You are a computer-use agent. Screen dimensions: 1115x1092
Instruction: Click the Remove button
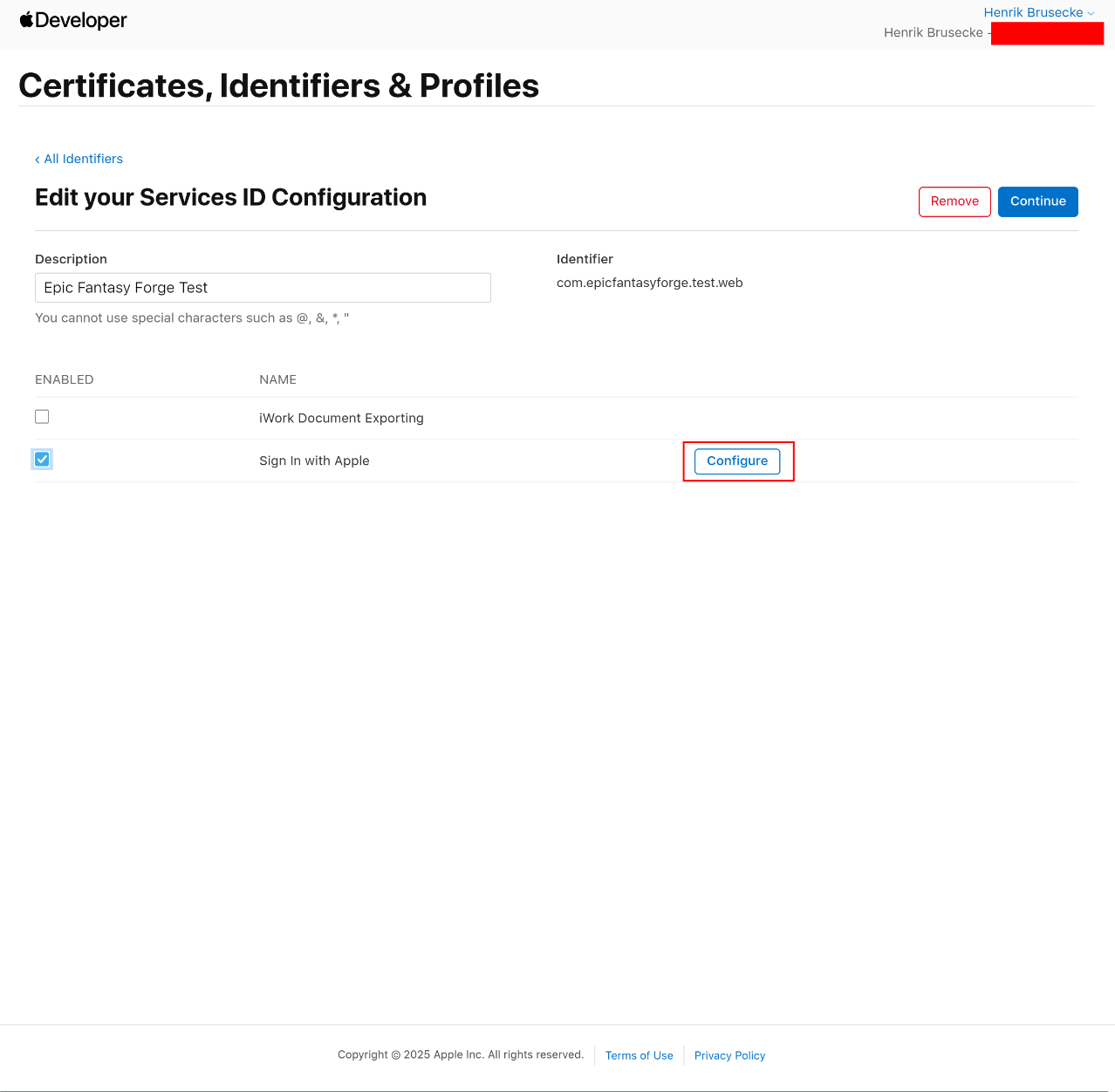tap(954, 201)
